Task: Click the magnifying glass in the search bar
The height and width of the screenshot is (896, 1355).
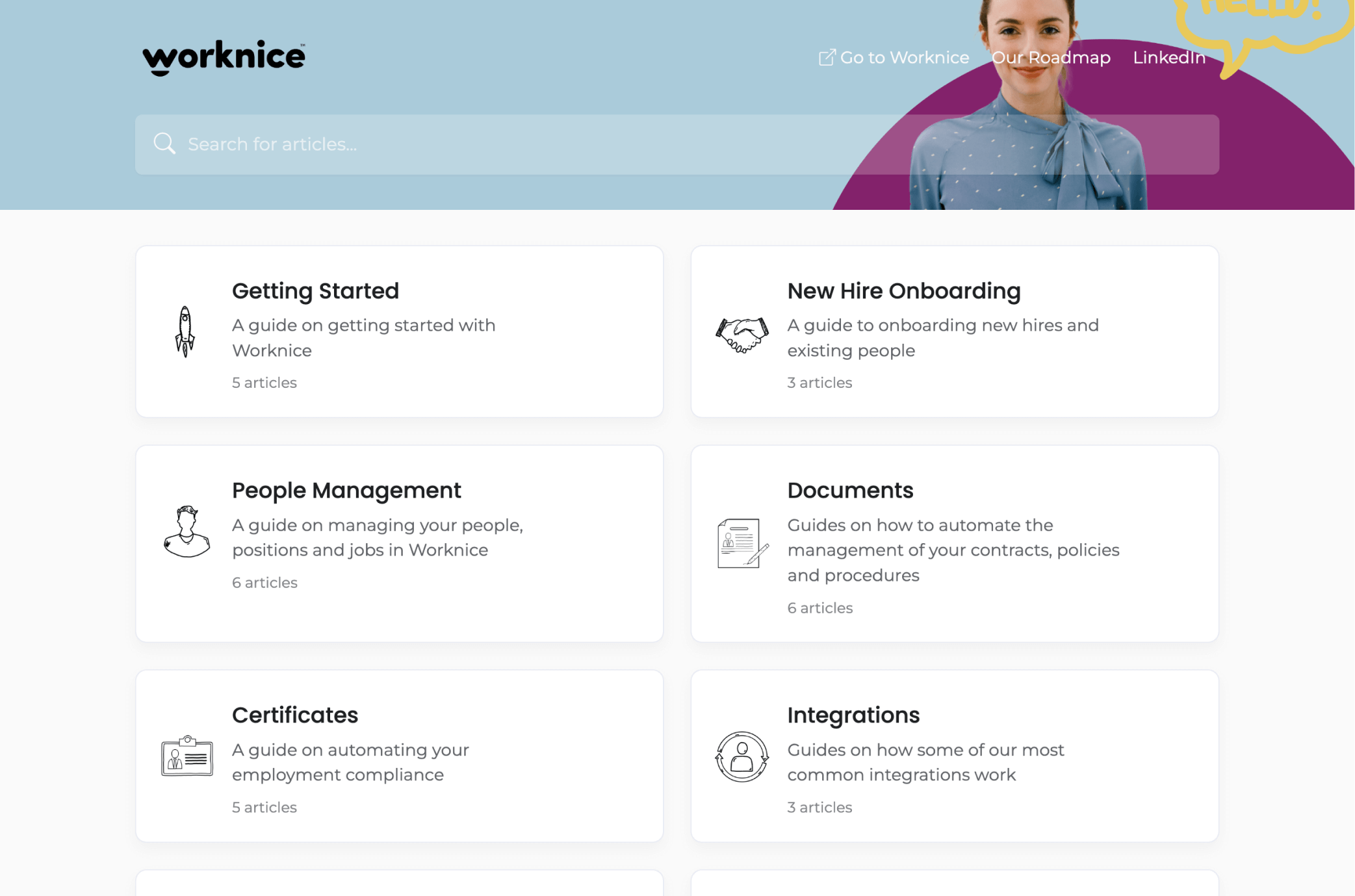Action: (164, 143)
